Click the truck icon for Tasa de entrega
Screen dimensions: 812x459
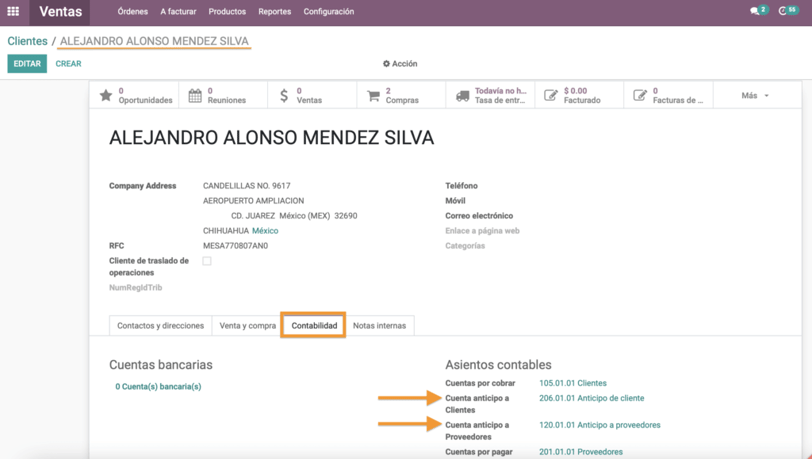(462, 96)
